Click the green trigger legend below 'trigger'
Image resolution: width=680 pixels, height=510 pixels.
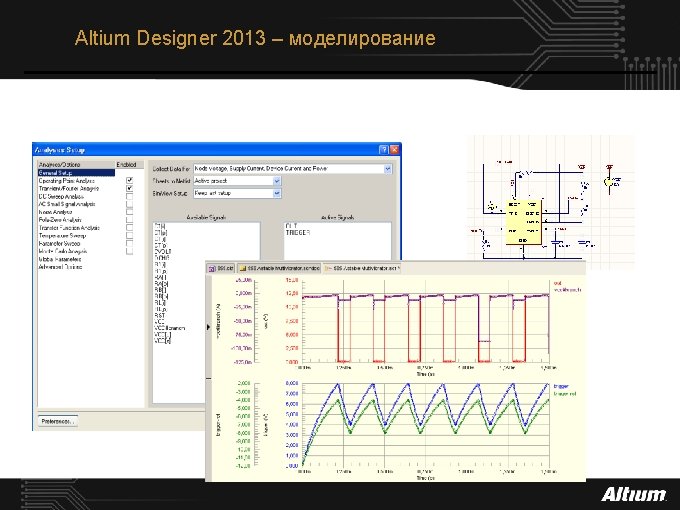pos(565,394)
